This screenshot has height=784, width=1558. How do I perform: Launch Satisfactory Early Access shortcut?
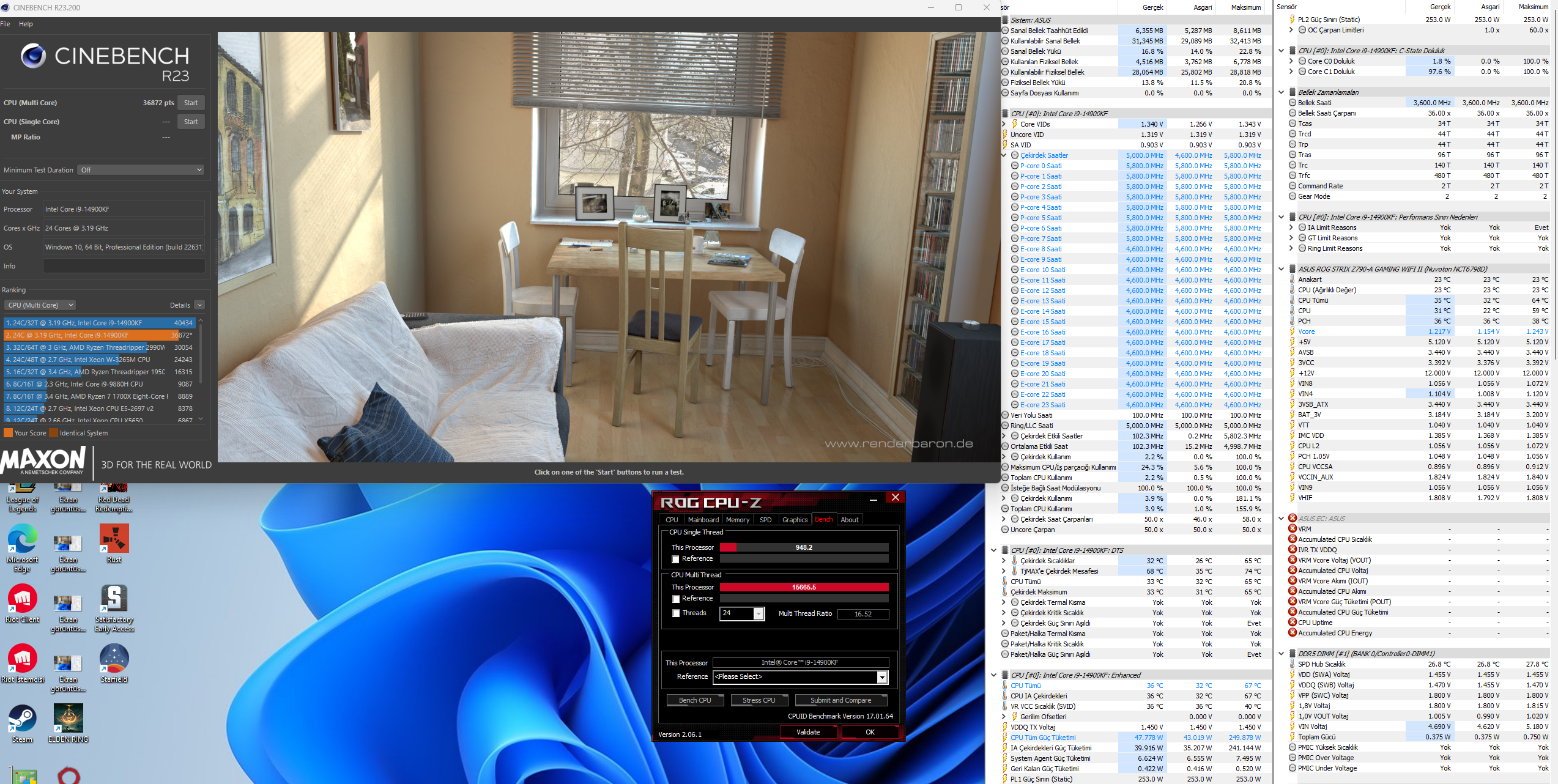(x=114, y=608)
